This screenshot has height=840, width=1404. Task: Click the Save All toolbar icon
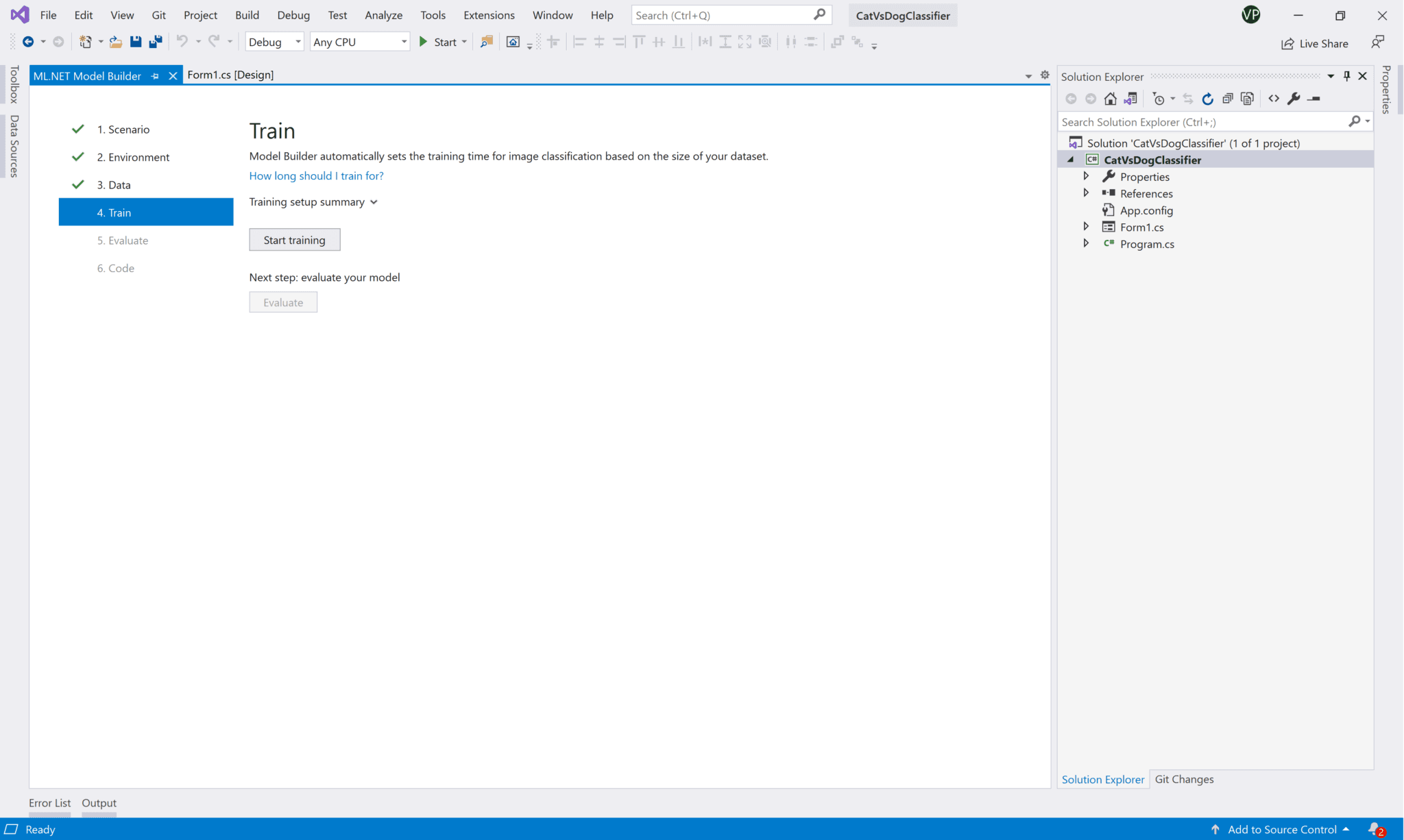click(156, 42)
